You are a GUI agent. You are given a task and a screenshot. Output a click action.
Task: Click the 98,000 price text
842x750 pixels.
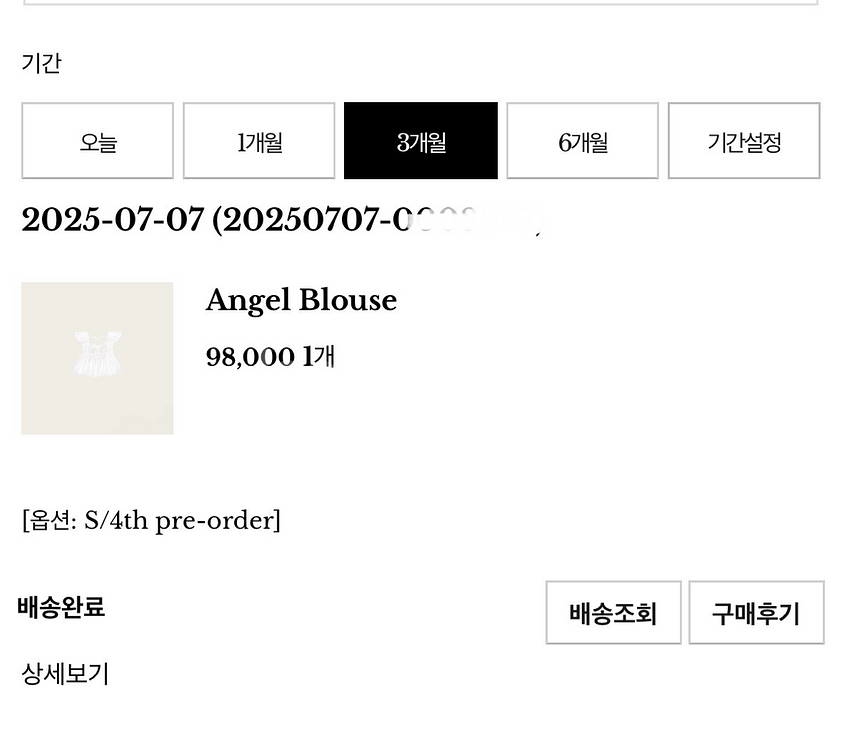[x=250, y=356]
